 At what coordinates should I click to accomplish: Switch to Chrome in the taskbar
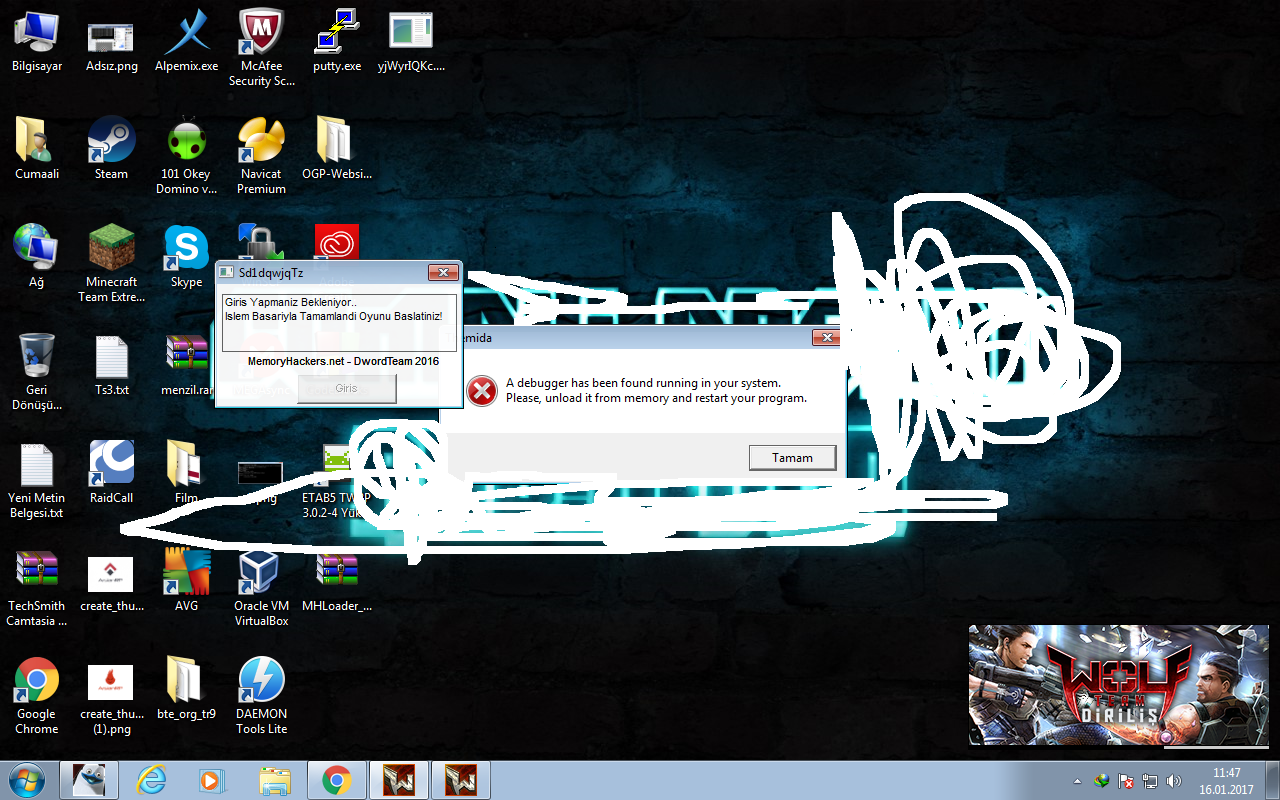[x=336, y=780]
